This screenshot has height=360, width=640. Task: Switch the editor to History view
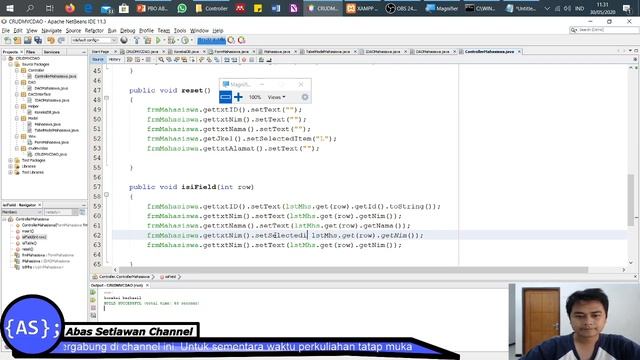click(115, 60)
